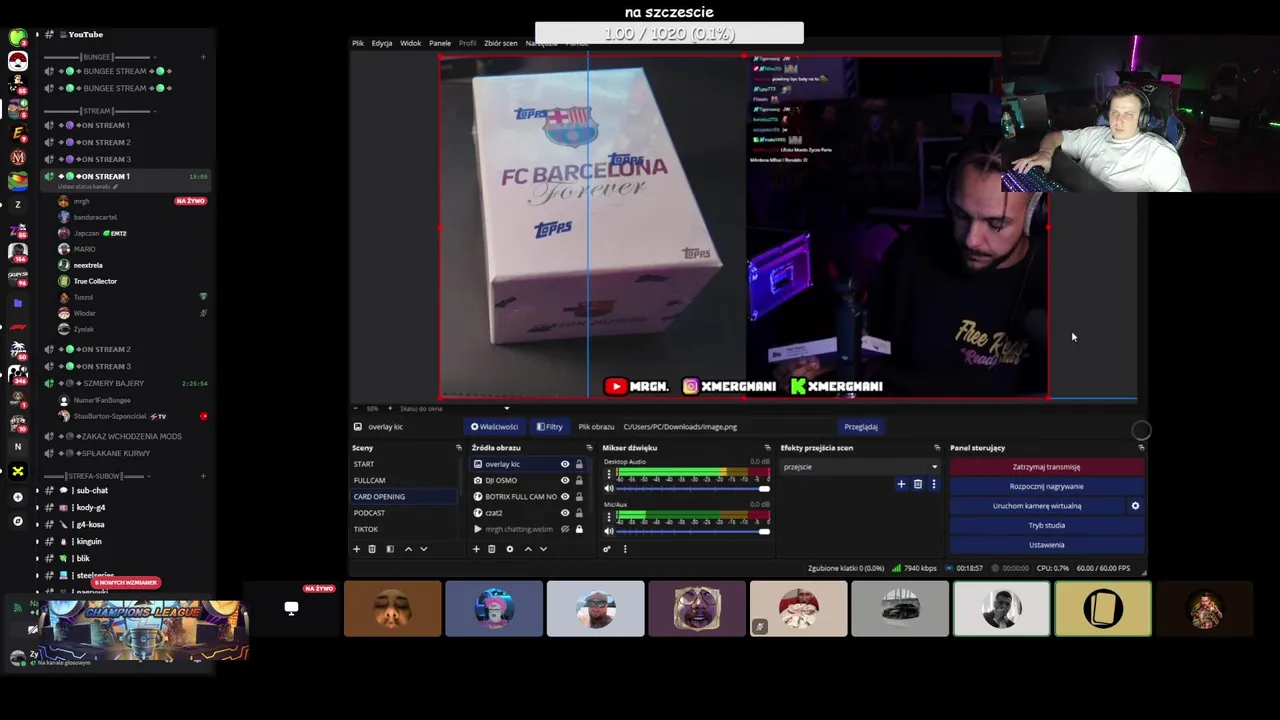The height and width of the screenshot is (720, 1280).
Task: Hide the czat2 source
Action: (565, 512)
